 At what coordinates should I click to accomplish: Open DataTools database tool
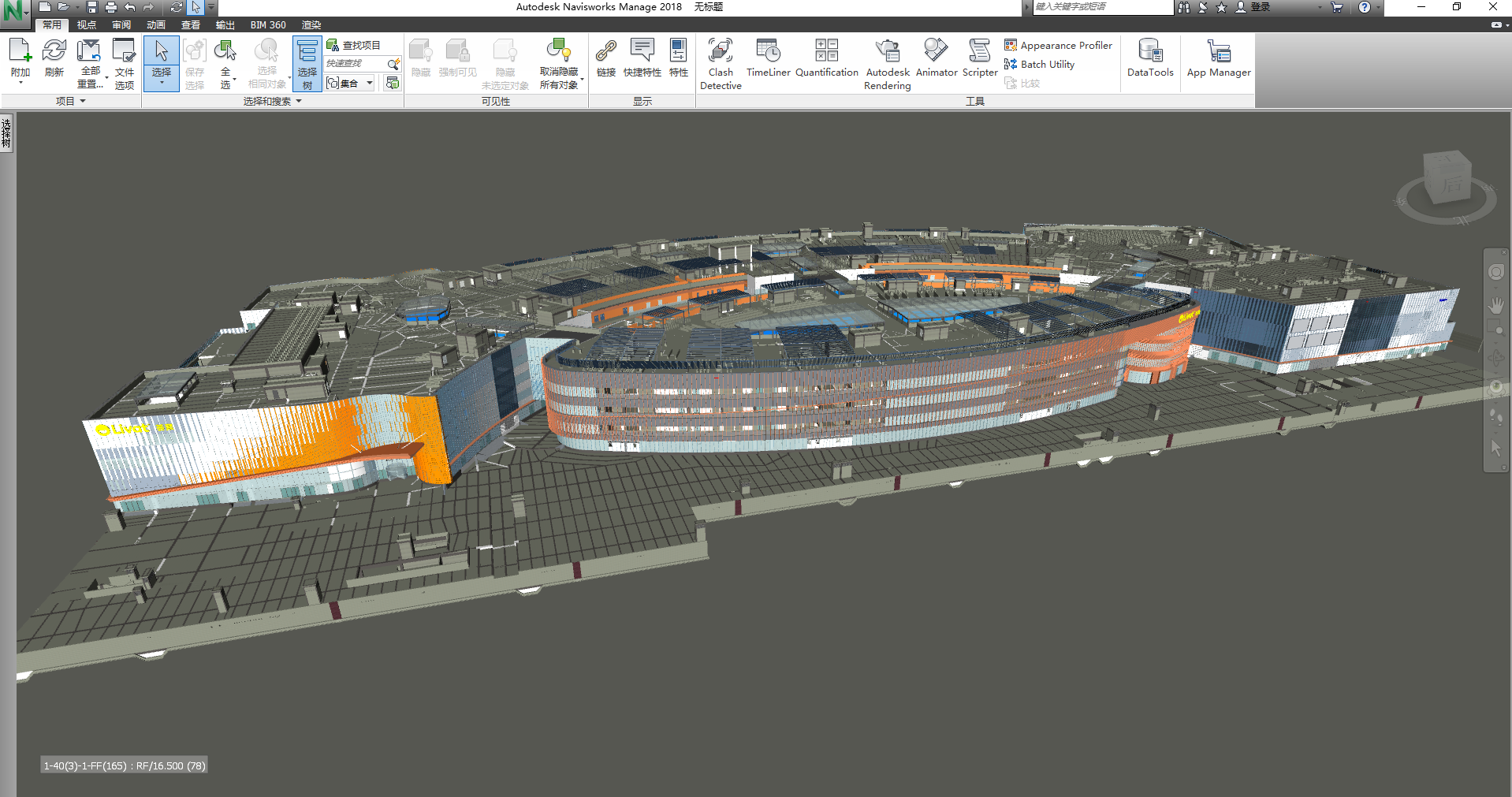click(x=1150, y=57)
